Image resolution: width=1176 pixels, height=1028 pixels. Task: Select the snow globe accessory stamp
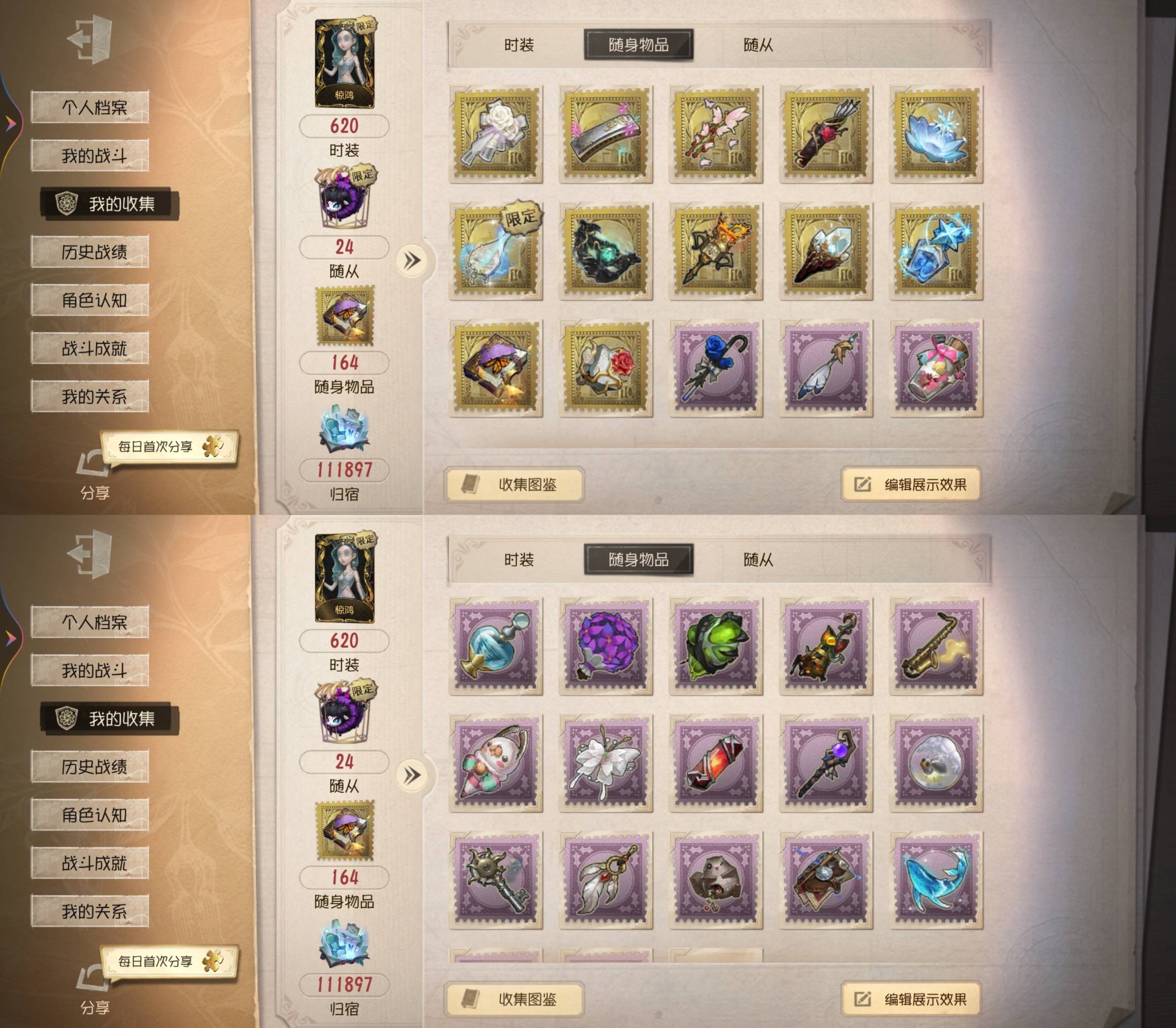coord(936,764)
